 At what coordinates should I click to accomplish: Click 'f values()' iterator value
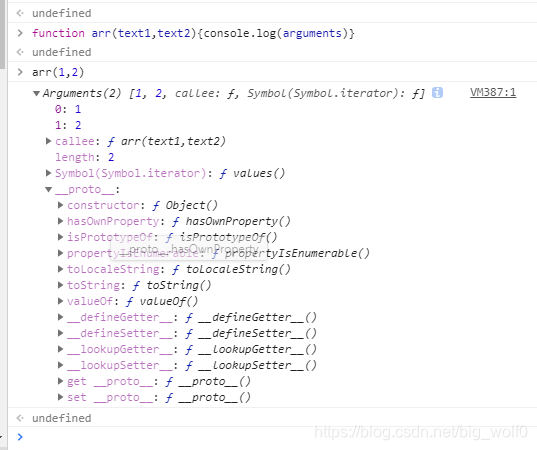point(252,173)
